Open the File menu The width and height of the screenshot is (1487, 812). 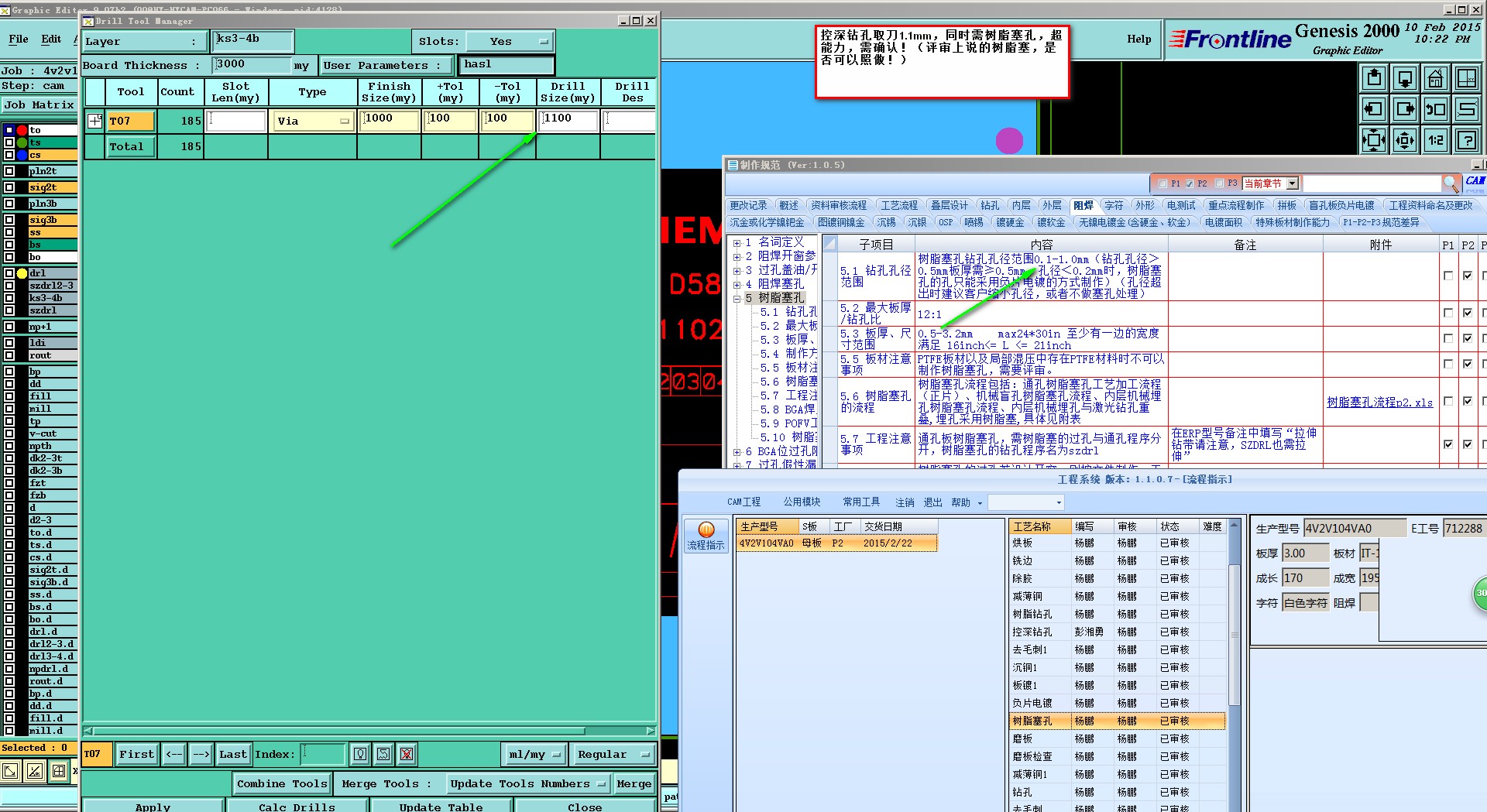click(19, 39)
